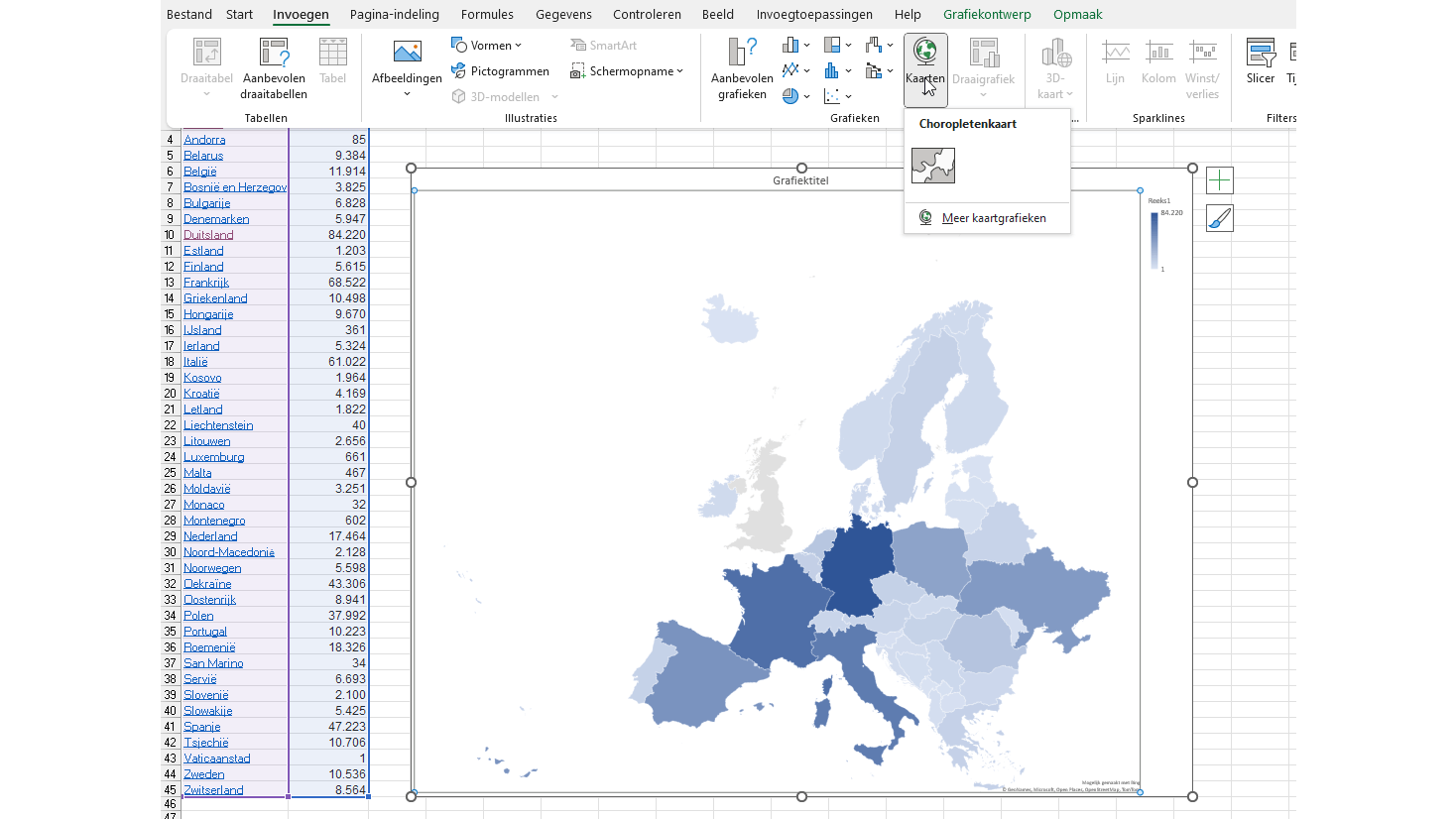This screenshot has height=819, width=1456.
Task: Open the chart styles brush button
Action: [1220, 218]
